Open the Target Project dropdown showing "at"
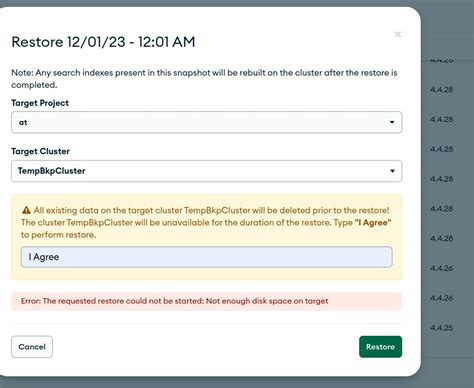This screenshot has width=474, height=388. click(206, 122)
